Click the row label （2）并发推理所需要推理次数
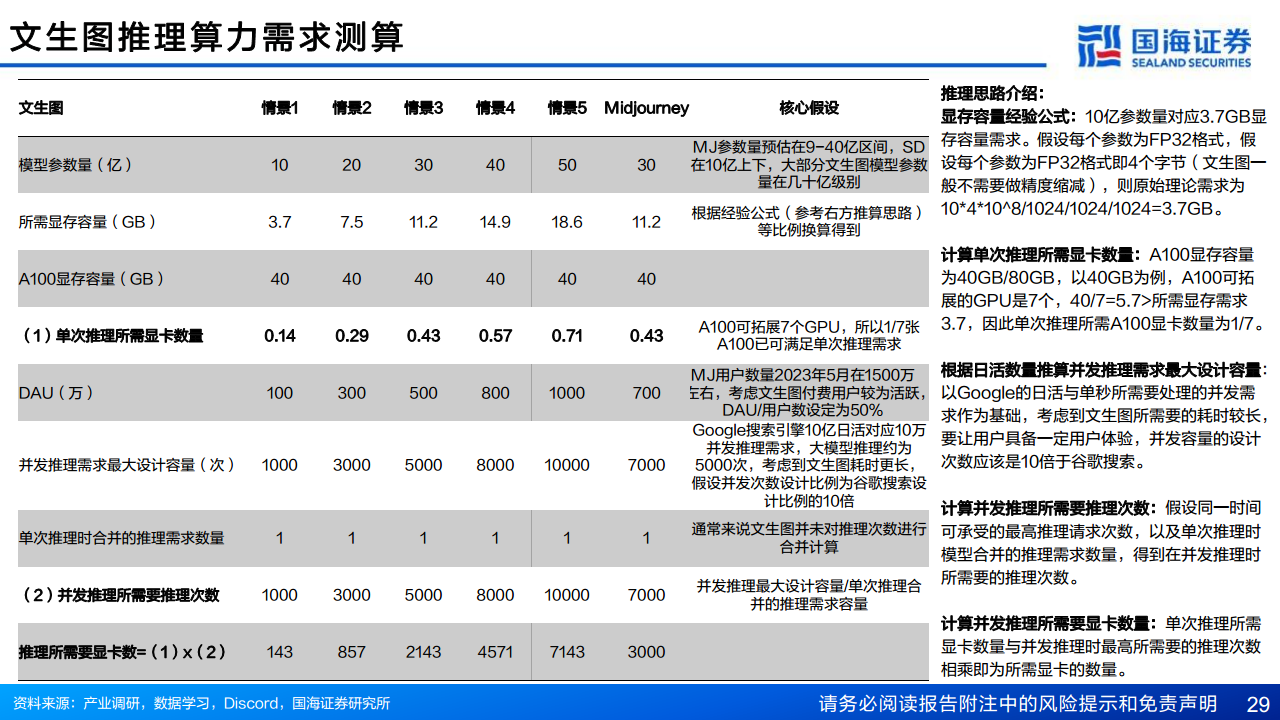This screenshot has height=720, width=1280. (x=118, y=595)
